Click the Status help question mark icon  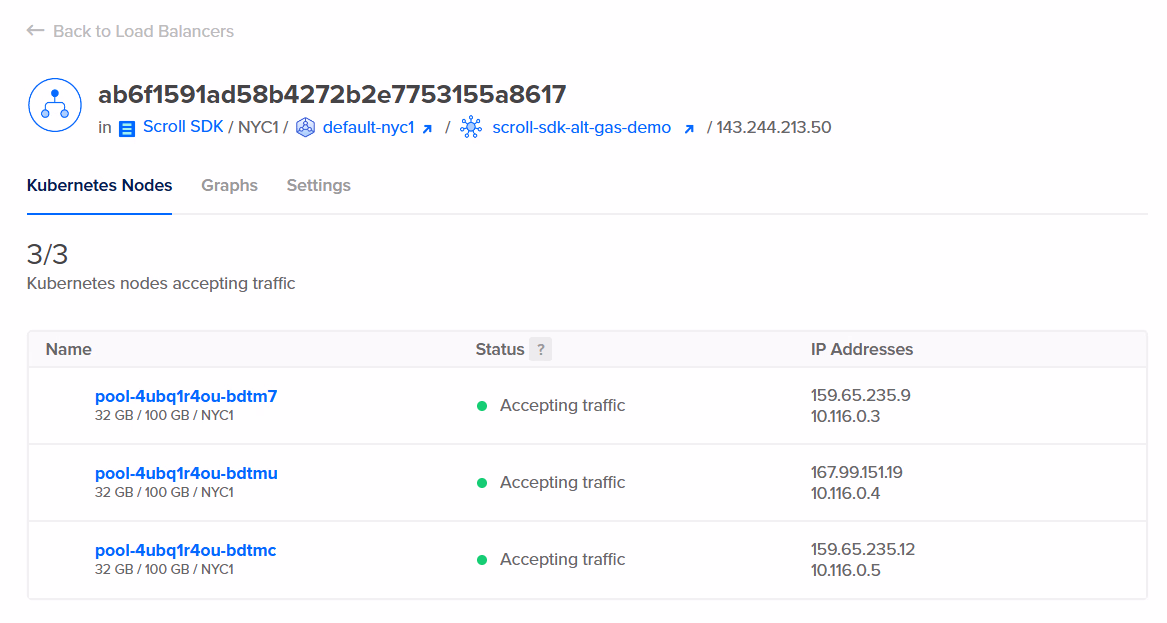(541, 349)
